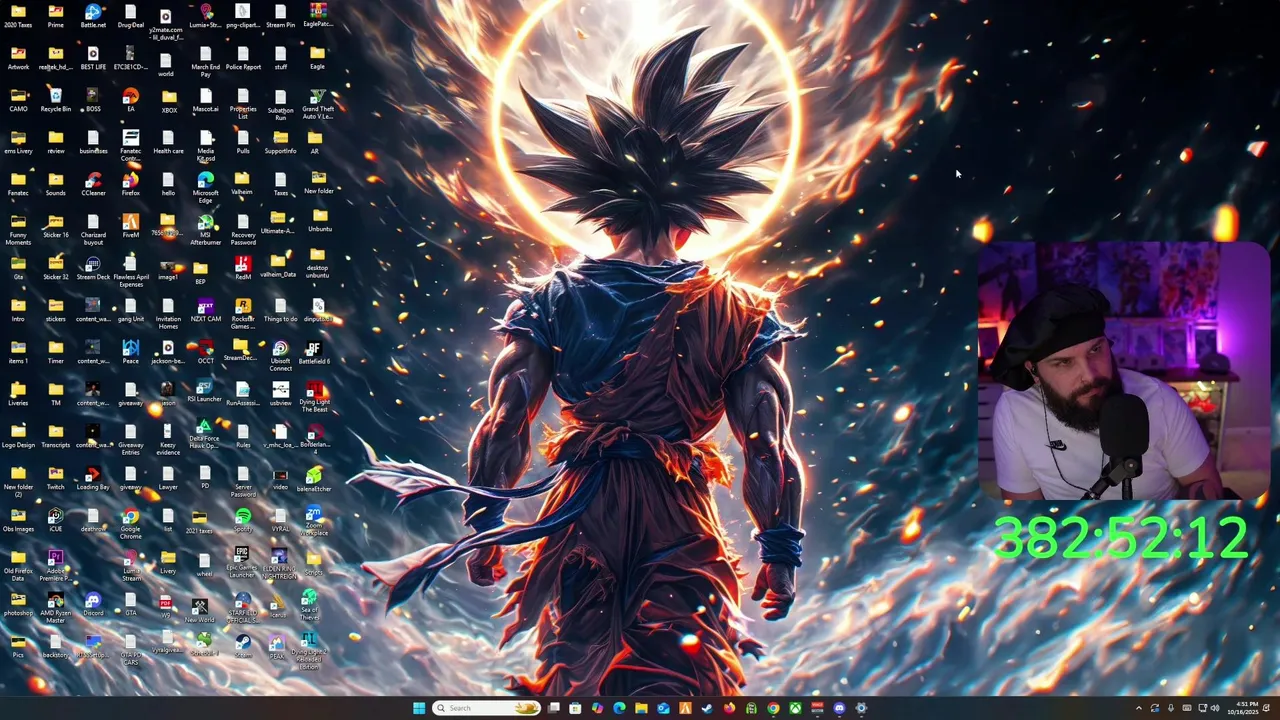Viewport: 1280px width, 720px height.
Task: Click the taskbar Search box
Action: 486,708
